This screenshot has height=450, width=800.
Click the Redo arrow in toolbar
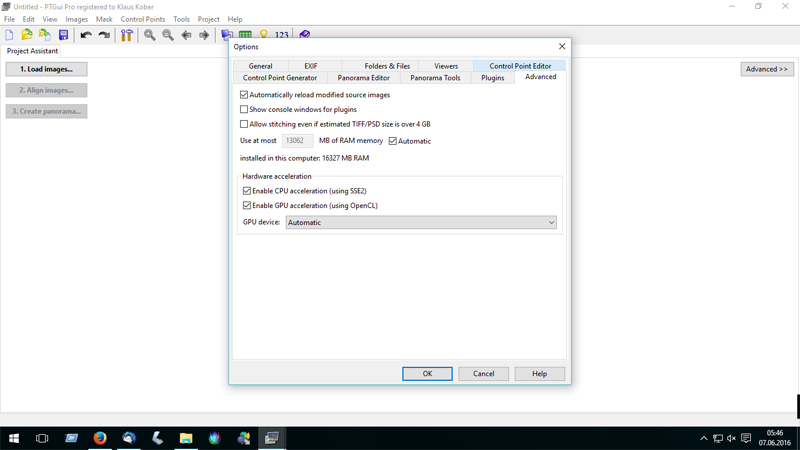click(x=104, y=35)
